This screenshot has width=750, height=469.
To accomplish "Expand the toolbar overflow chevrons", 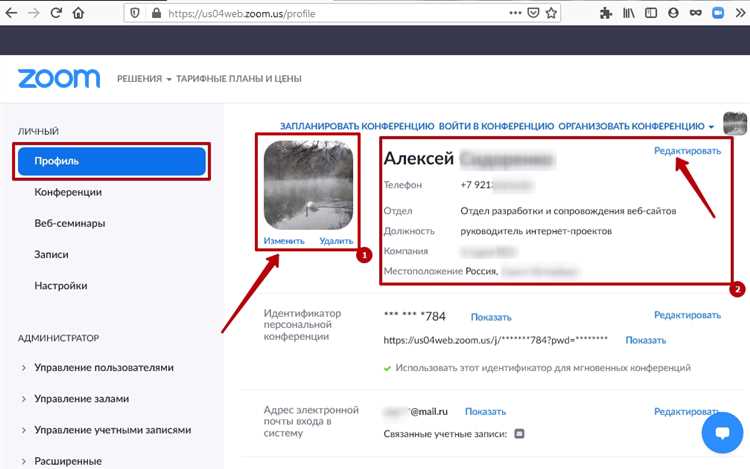I will coord(740,13).
